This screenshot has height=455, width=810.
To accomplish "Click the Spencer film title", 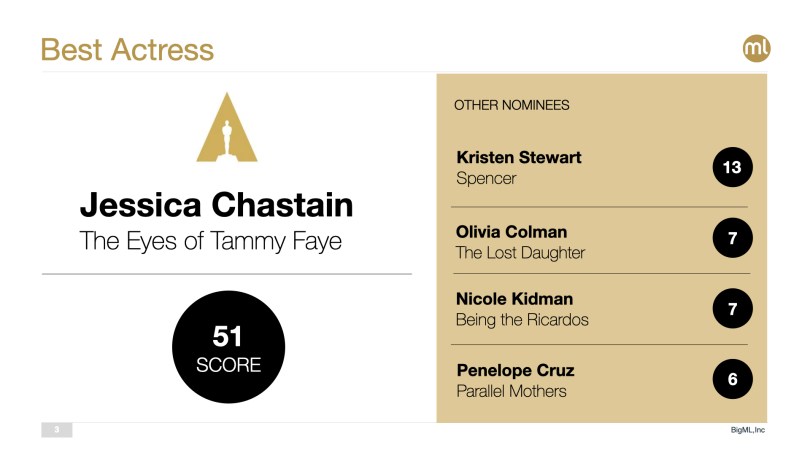I will [x=486, y=179].
